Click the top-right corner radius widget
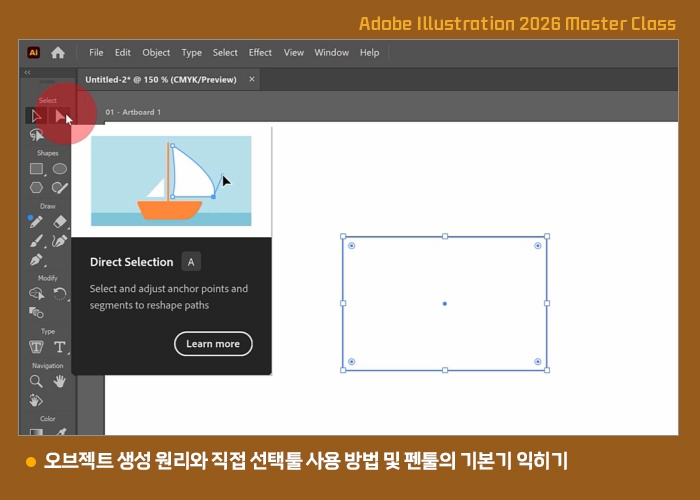The image size is (700, 500). tap(538, 246)
